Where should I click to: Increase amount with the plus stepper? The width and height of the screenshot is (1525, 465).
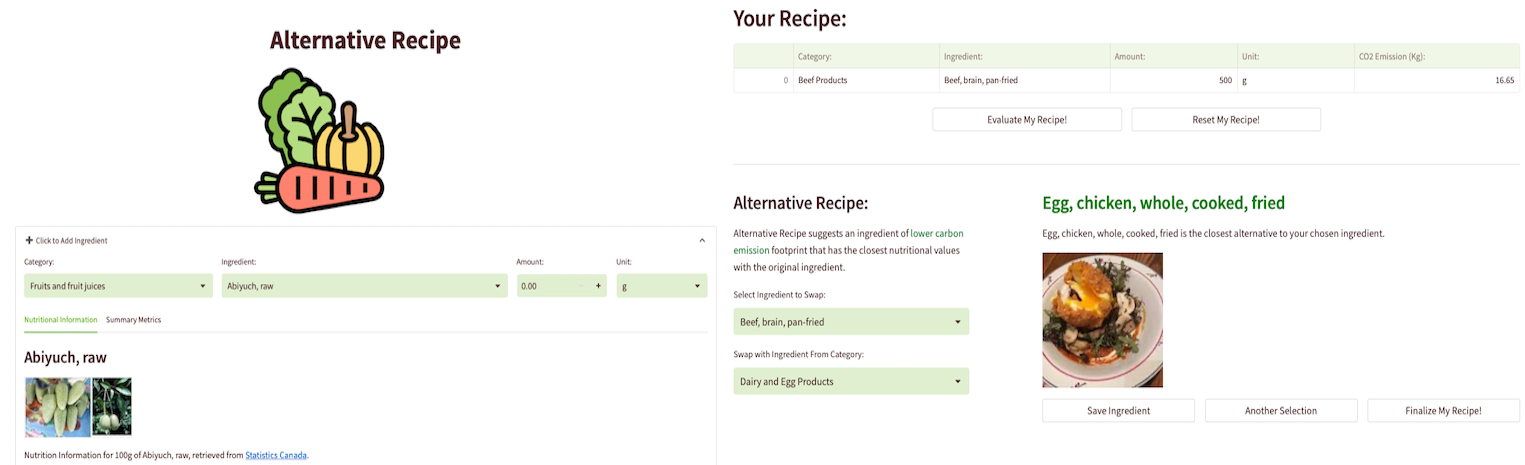click(598, 286)
